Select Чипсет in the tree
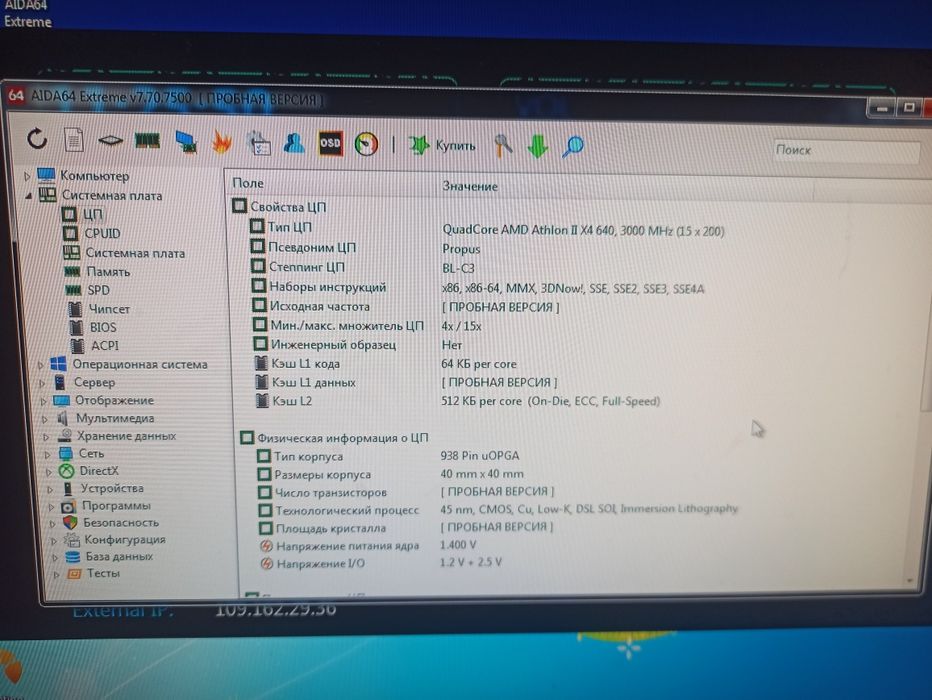The height and width of the screenshot is (700, 932). click(x=109, y=309)
